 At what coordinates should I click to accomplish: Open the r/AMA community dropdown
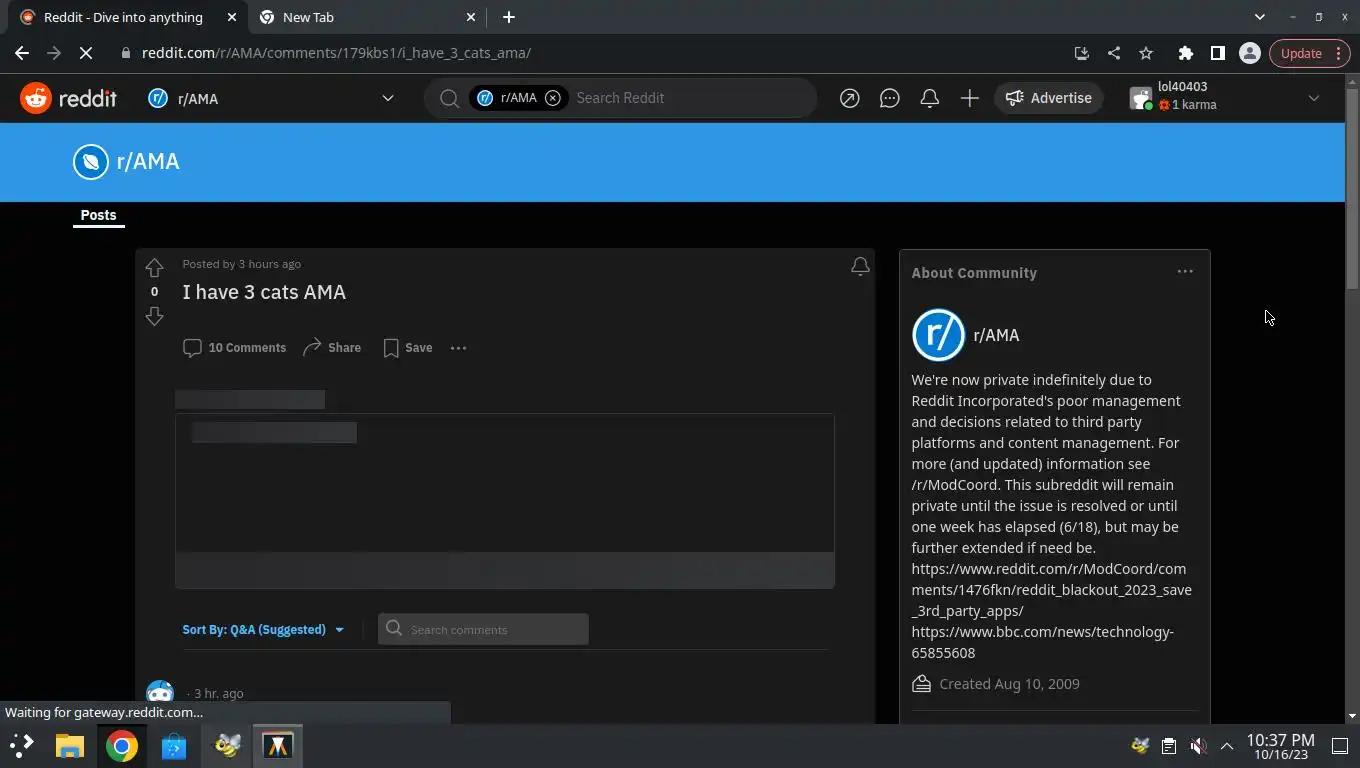tap(271, 98)
